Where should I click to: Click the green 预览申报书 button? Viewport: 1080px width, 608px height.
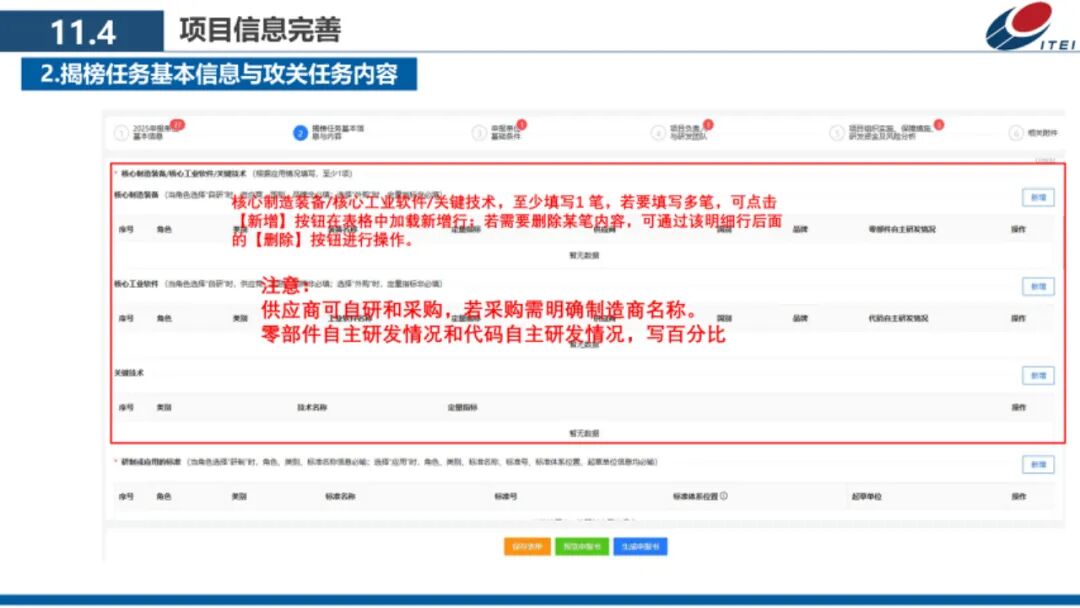tap(583, 546)
